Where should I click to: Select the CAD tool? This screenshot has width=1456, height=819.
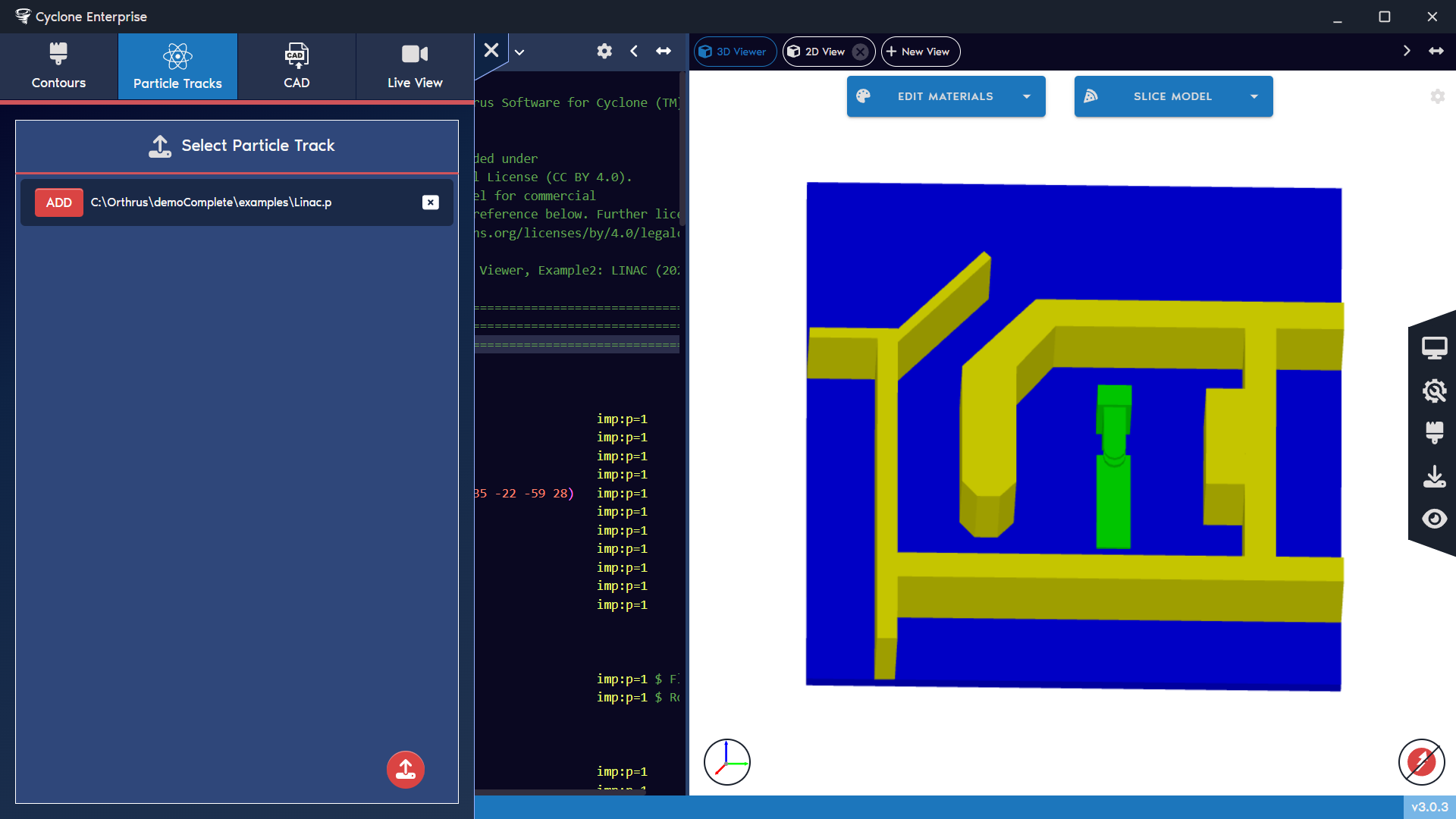click(296, 66)
